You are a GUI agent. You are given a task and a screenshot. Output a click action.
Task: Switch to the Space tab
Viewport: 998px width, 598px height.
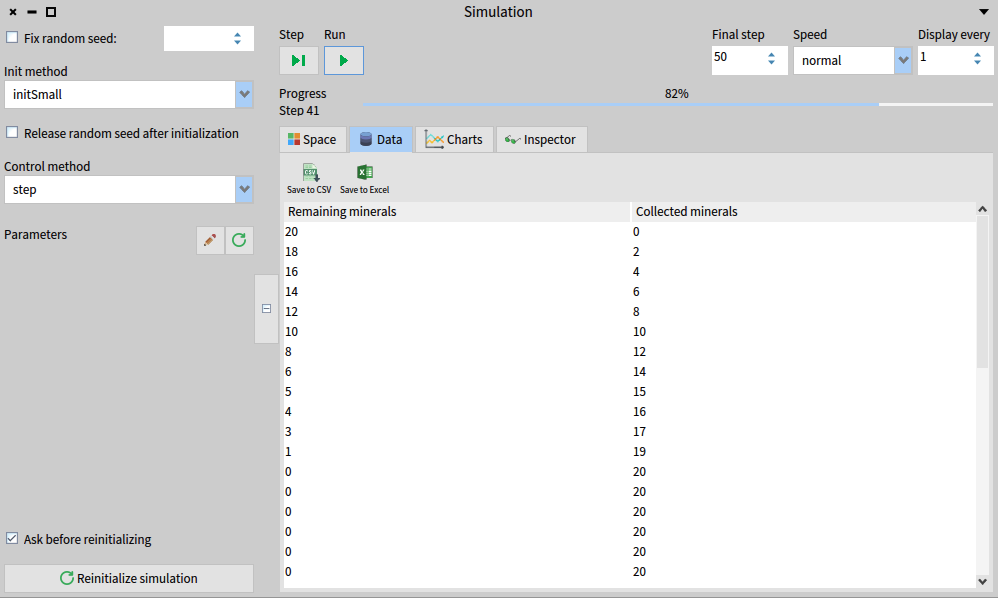point(312,140)
